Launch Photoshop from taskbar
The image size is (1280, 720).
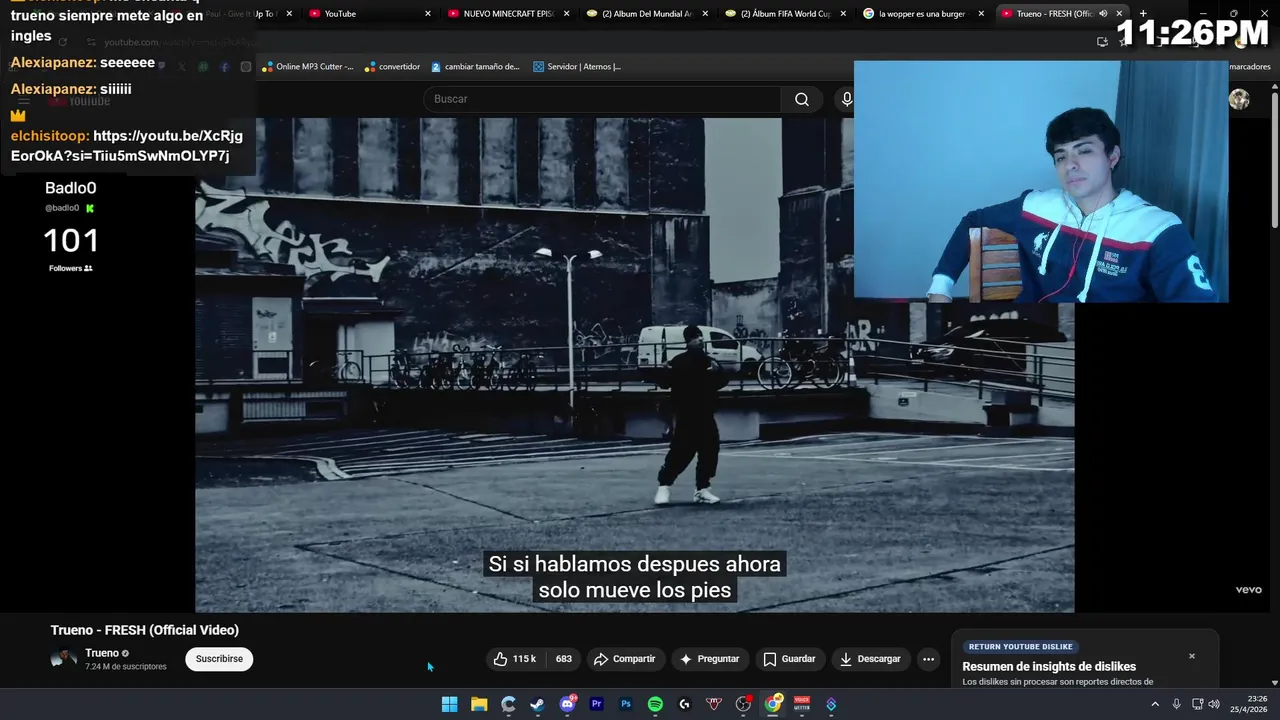(626, 704)
